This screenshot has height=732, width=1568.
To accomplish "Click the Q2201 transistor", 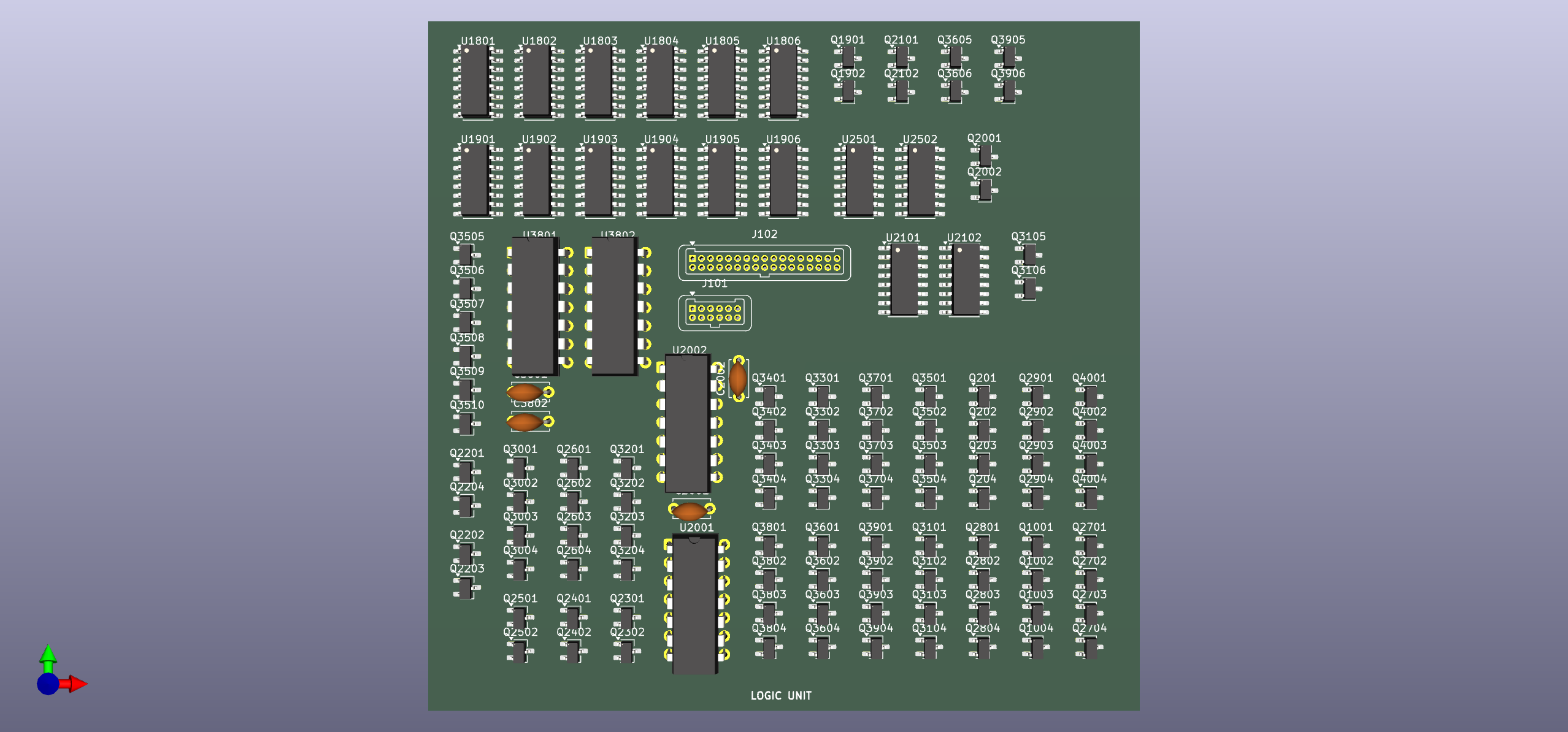I will pos(467,471).
